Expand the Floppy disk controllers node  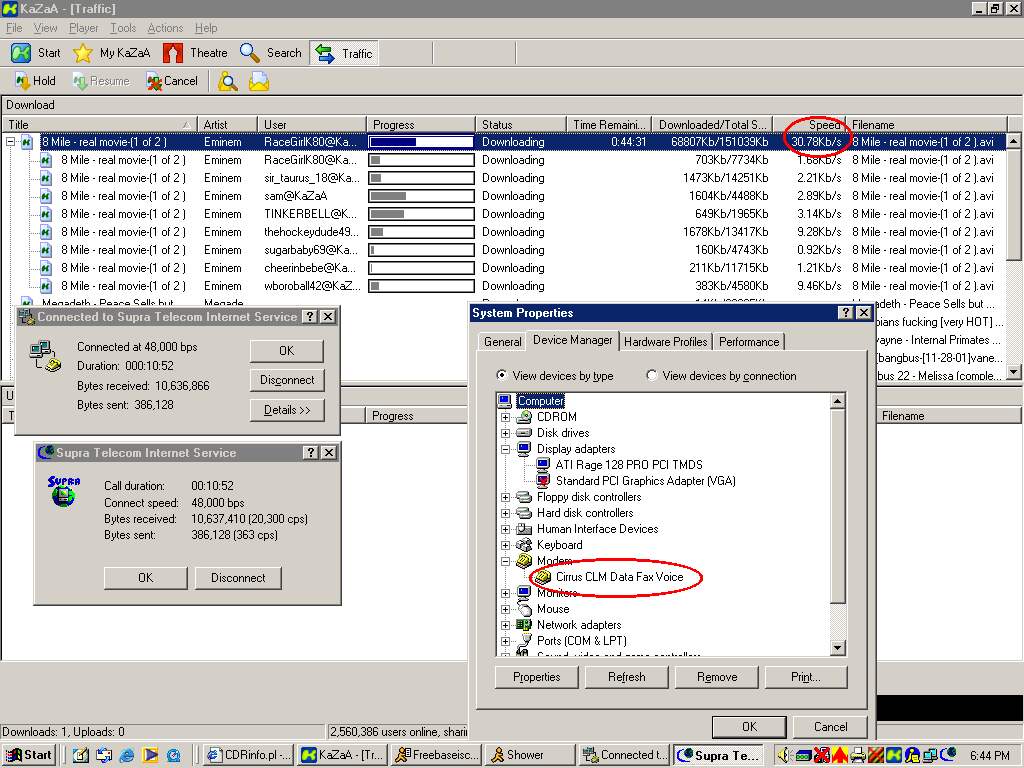(x=505, y=497)
